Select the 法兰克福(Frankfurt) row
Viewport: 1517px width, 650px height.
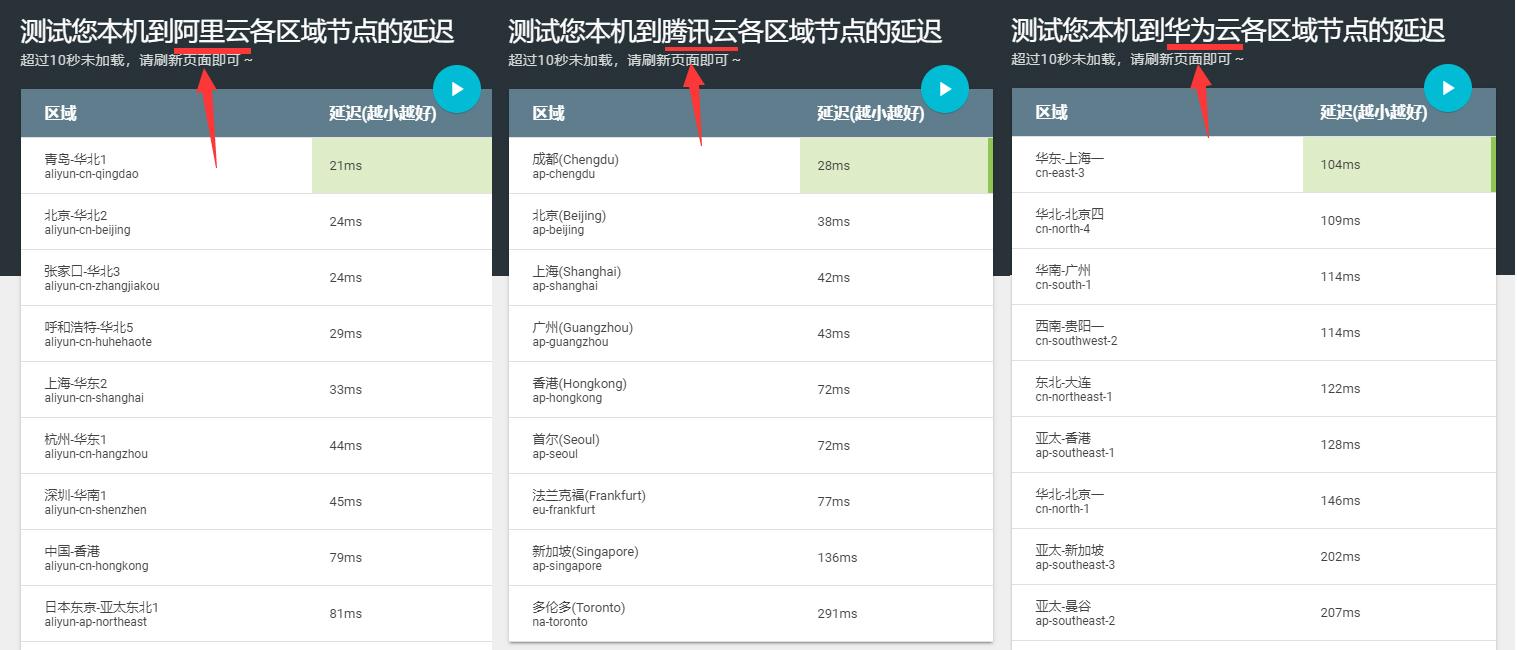(x=751, y=502)
